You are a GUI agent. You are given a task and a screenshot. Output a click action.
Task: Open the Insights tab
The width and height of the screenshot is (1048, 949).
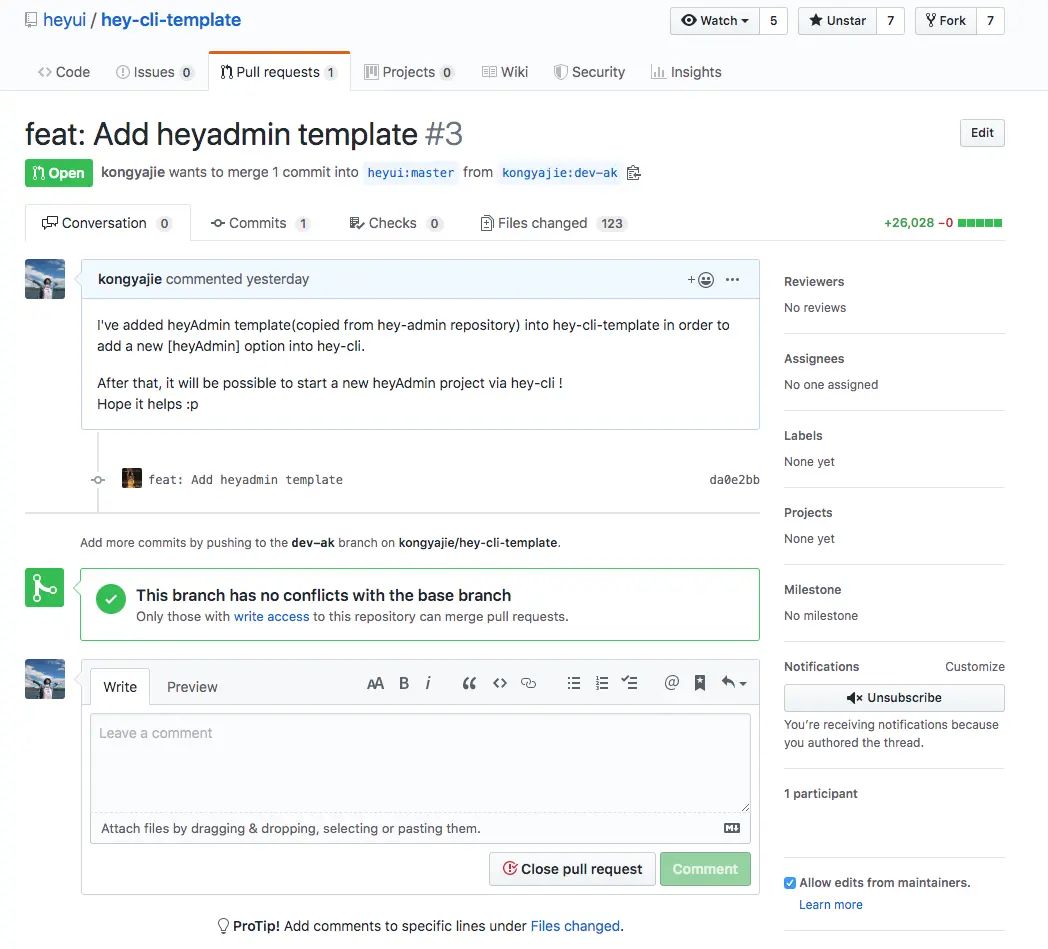coord(686,72)
